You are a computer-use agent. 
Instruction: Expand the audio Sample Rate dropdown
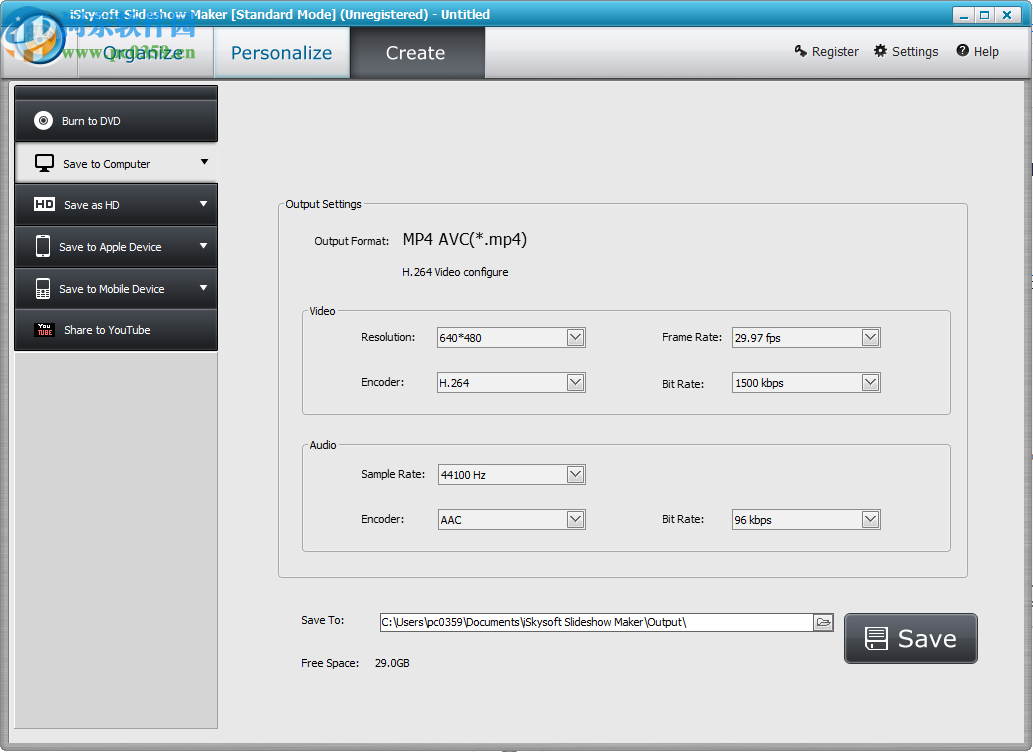[575, 475]
